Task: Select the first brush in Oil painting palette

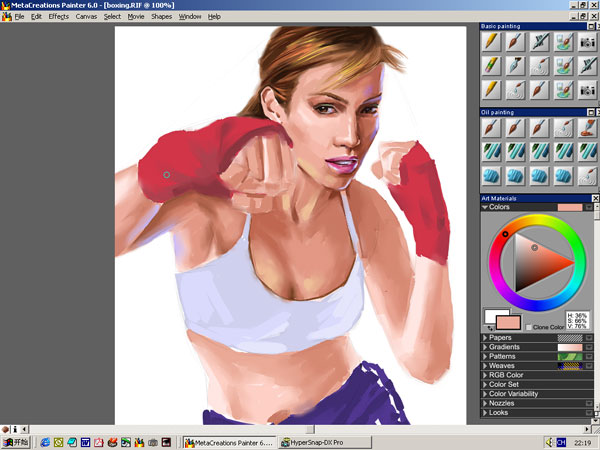Action: (490, 128)
